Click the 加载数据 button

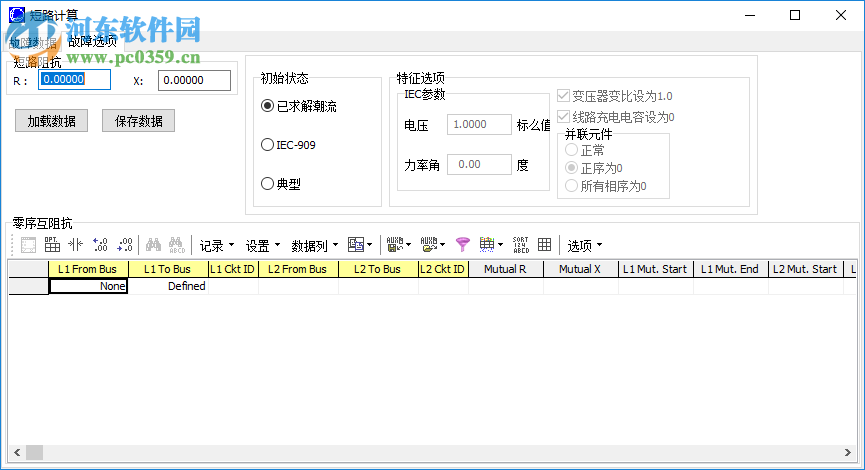pyautogui.click(x=51, y=121)
